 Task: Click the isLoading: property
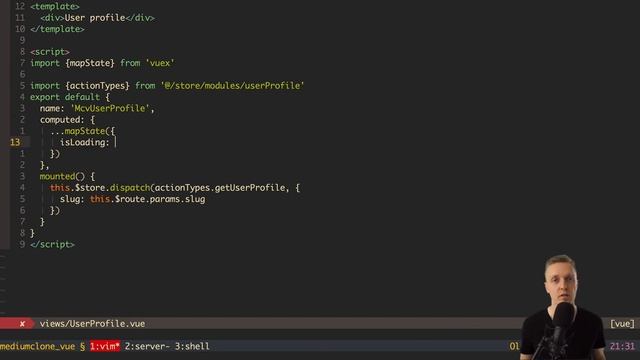click(85, 142)
